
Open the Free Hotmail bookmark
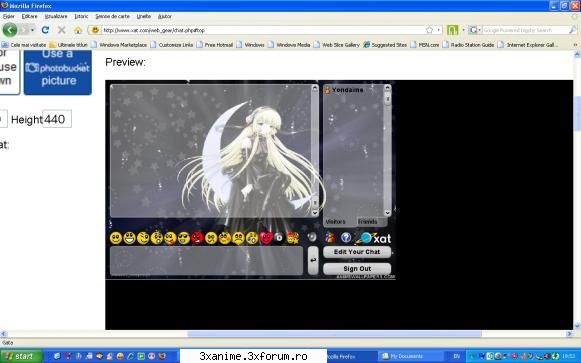point(215,45)
